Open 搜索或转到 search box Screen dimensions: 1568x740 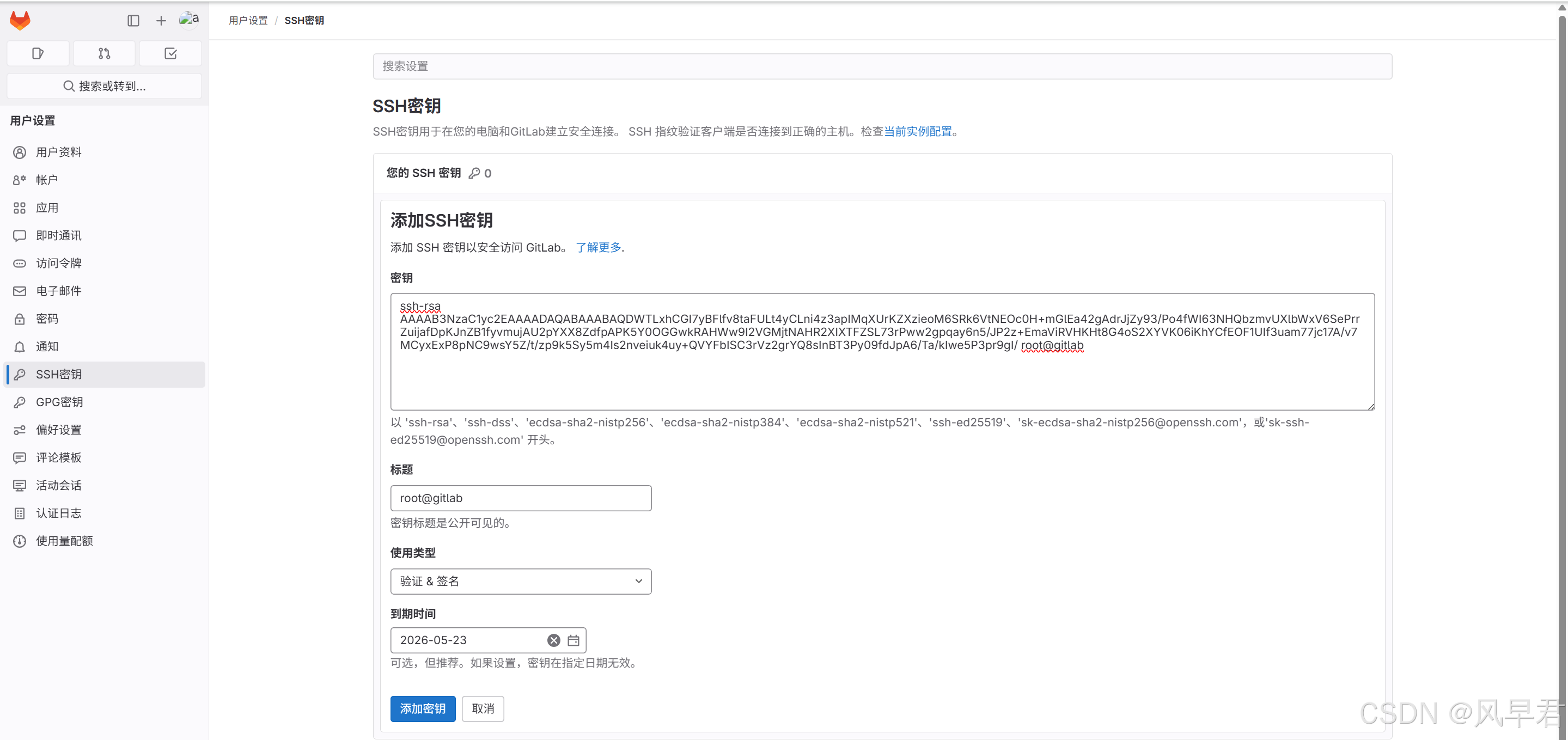(x=104, y=86)
